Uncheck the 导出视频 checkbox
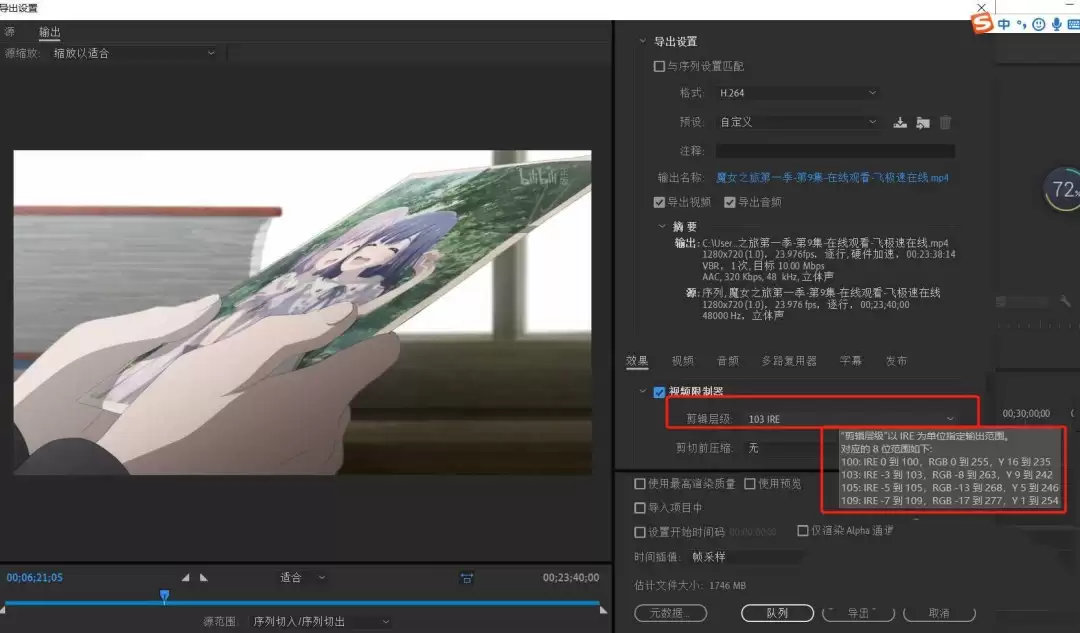 [659, 202]
